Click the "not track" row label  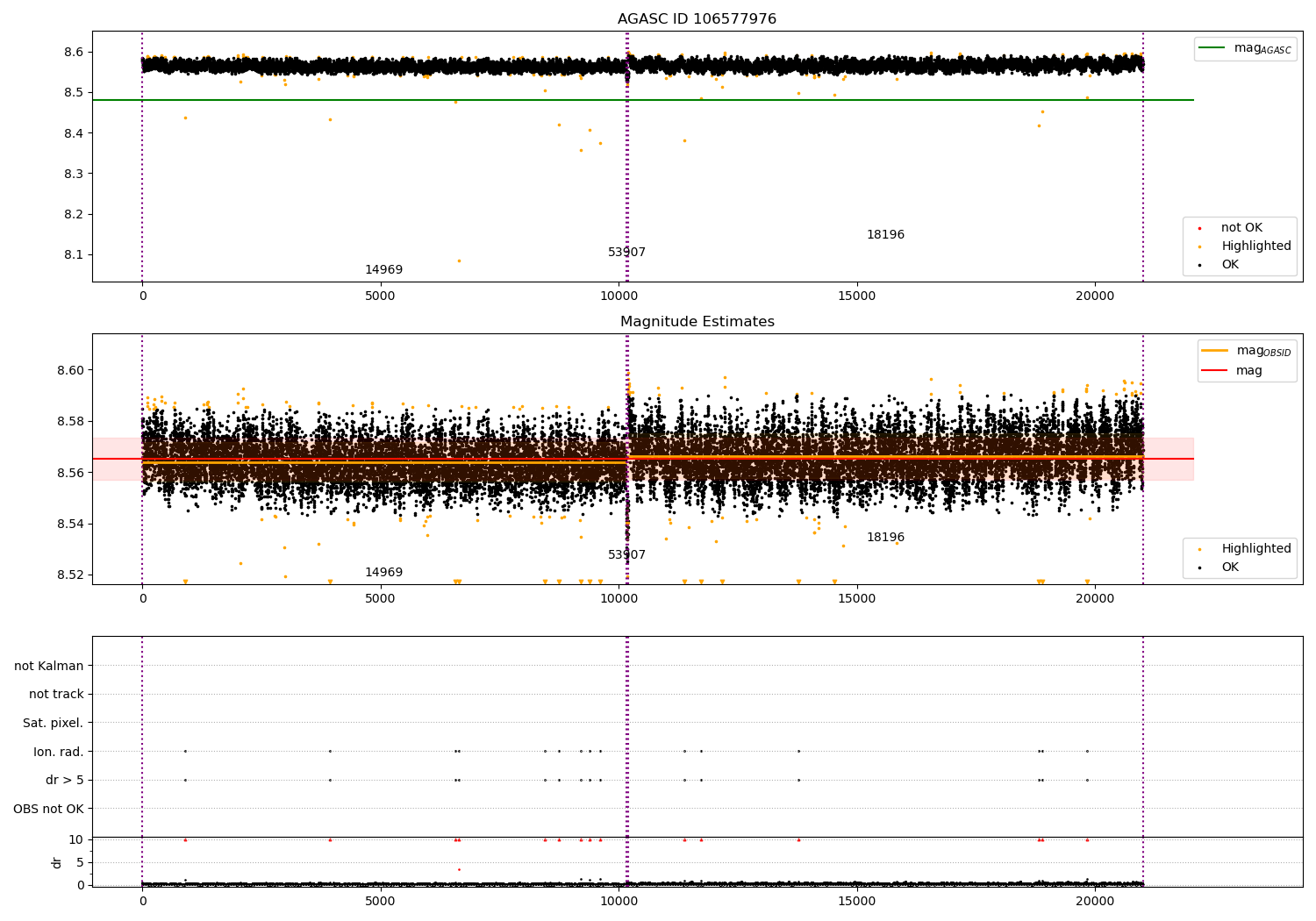click(56, 695)
